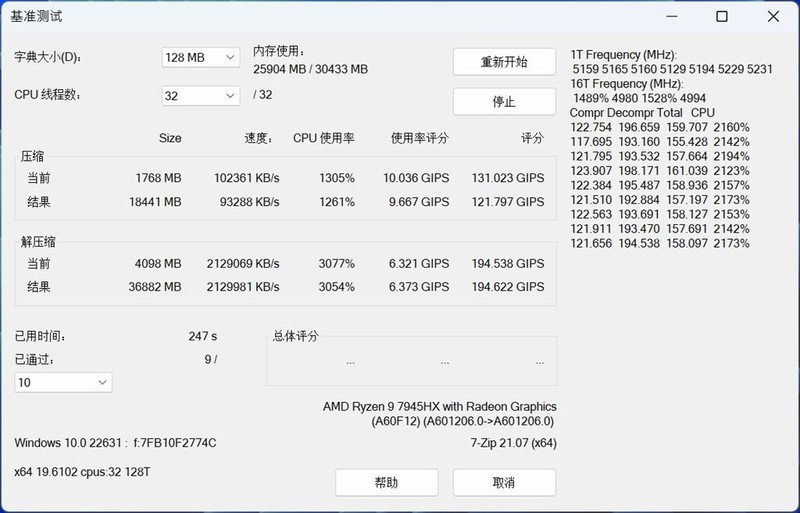Click the log row starting with 121.911

coord(660,229)
